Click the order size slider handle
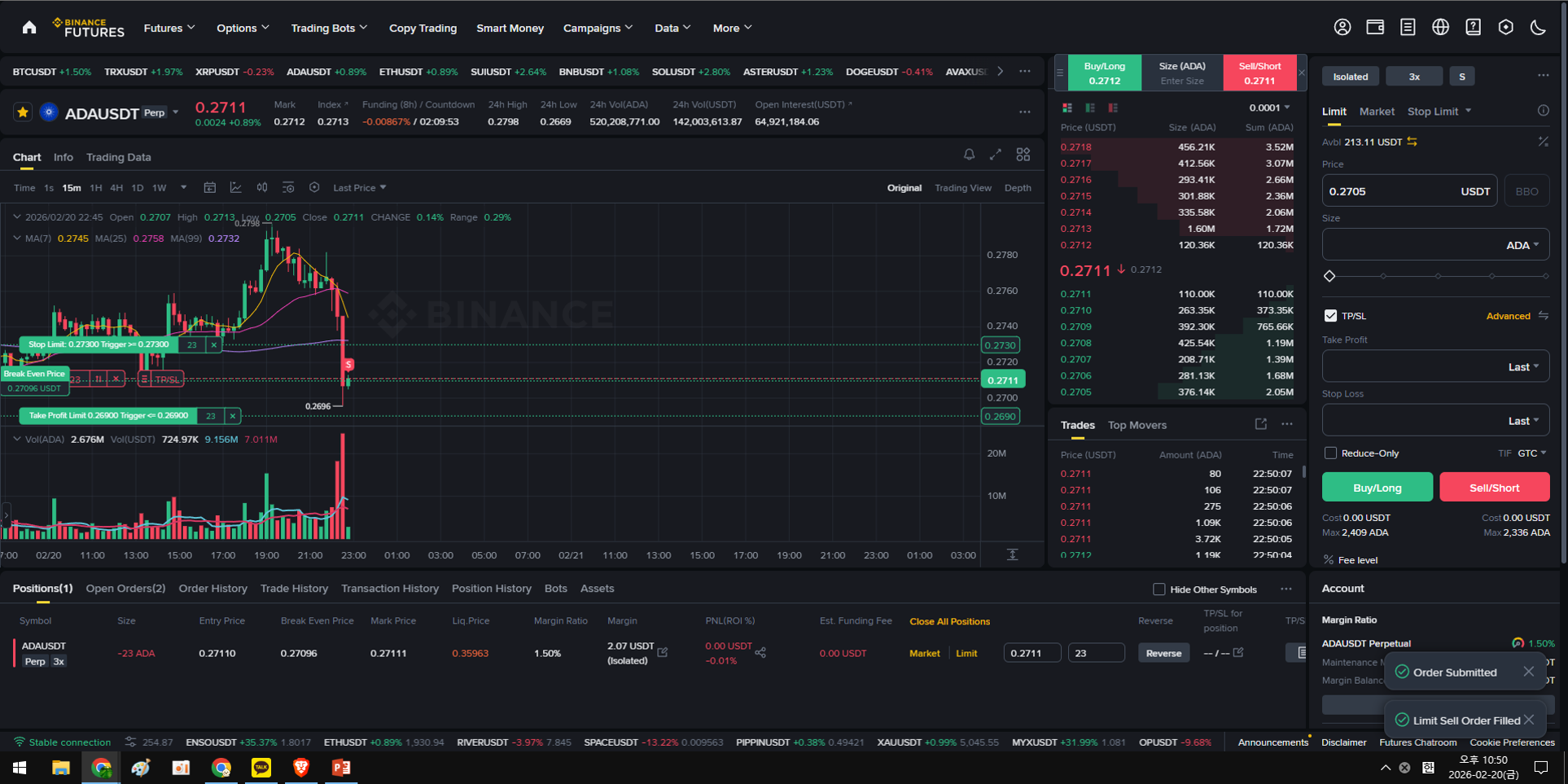Screen dimensions: 1568x784 (1329, 276)
